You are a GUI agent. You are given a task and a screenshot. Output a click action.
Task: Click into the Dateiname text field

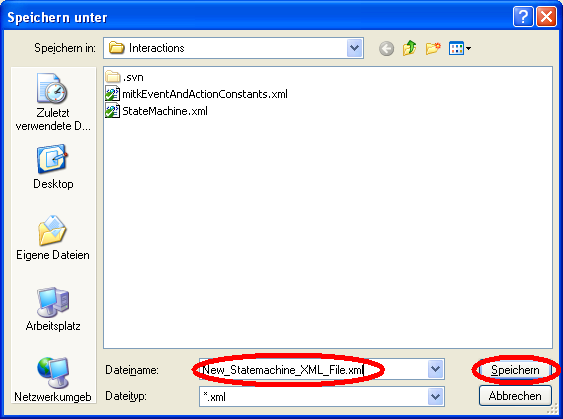[313, 369]
